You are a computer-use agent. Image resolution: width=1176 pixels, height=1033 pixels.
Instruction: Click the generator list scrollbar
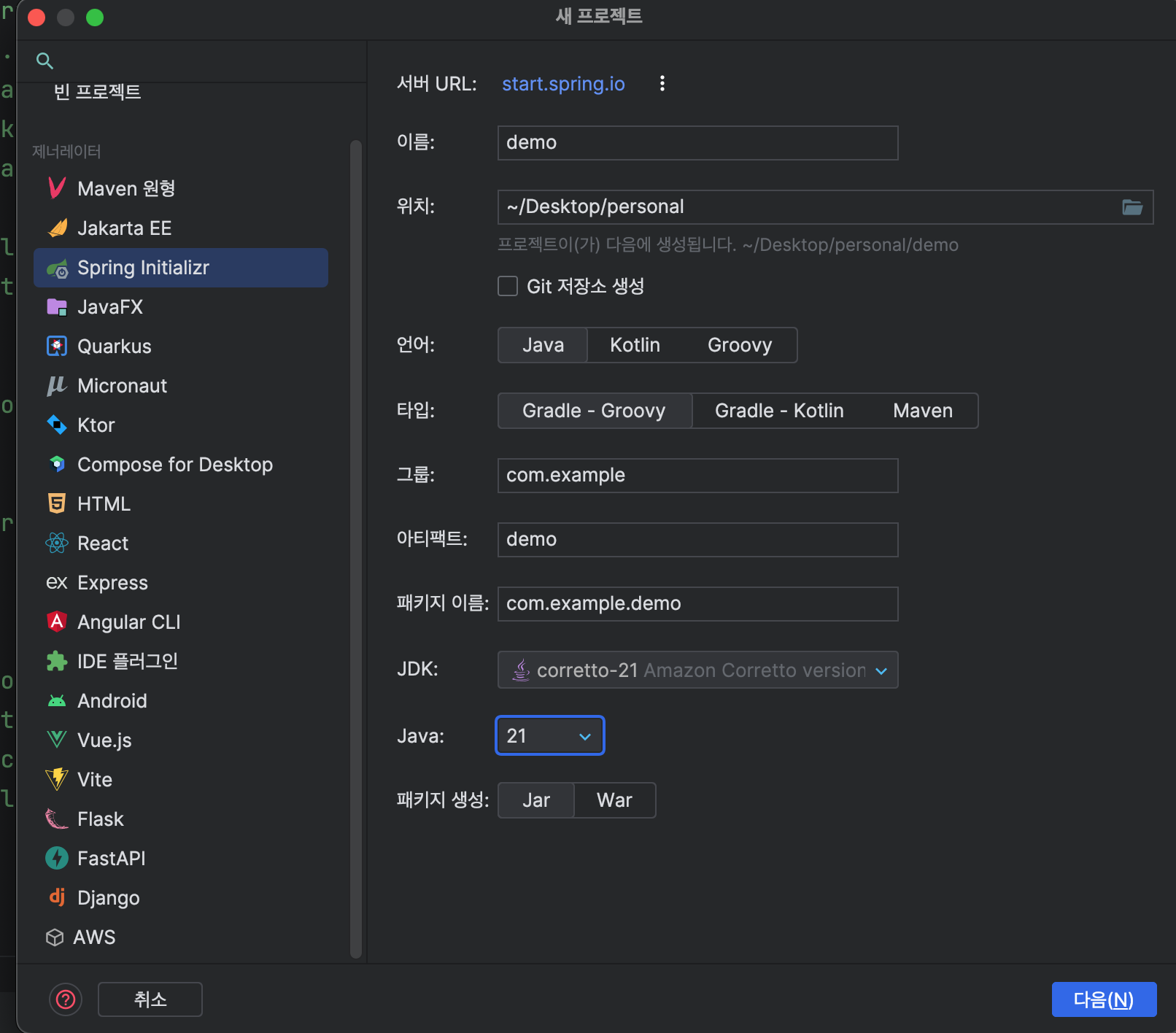pos(356,549)
